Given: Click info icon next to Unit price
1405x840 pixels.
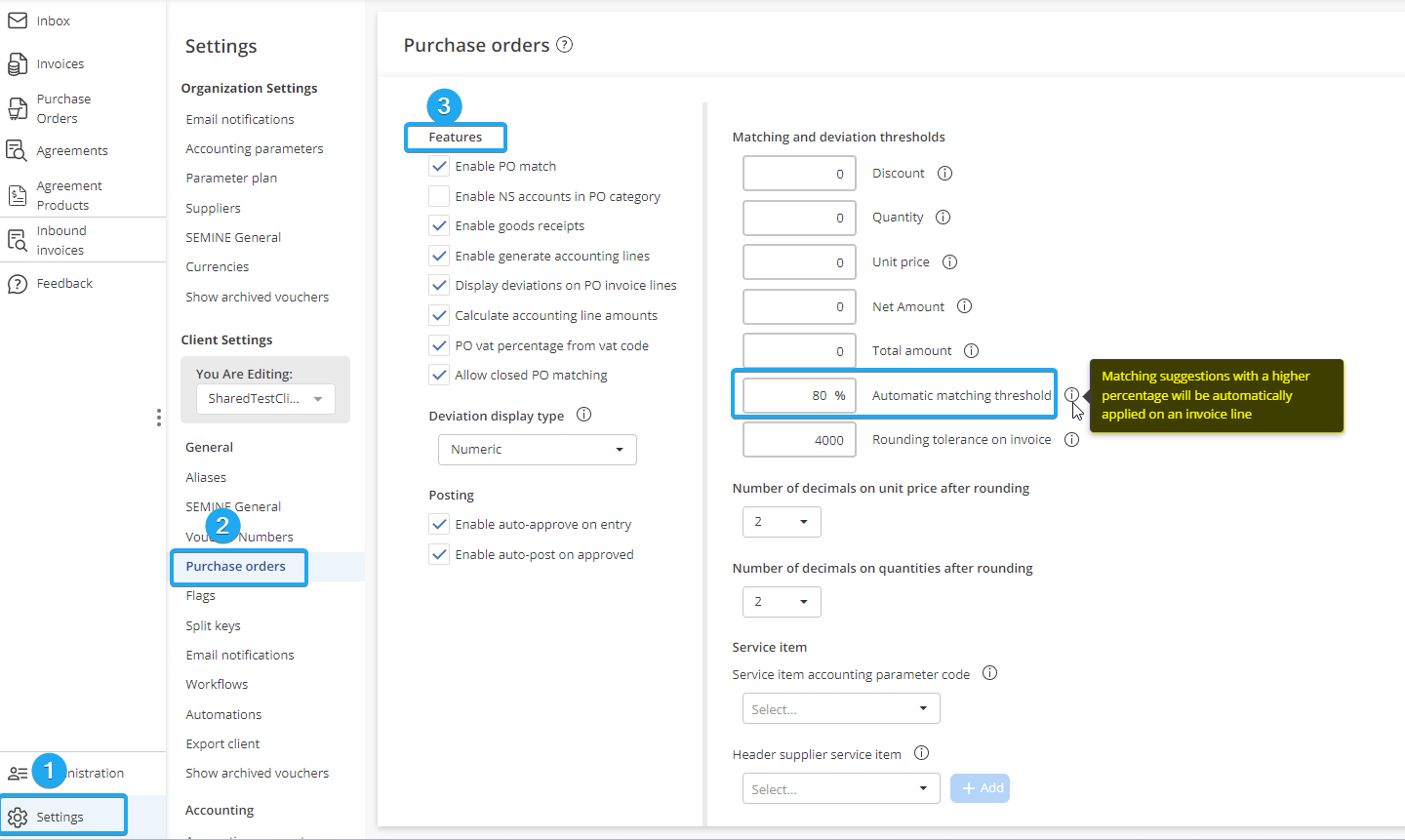Looking at the screenshot, I should (949, 262).
